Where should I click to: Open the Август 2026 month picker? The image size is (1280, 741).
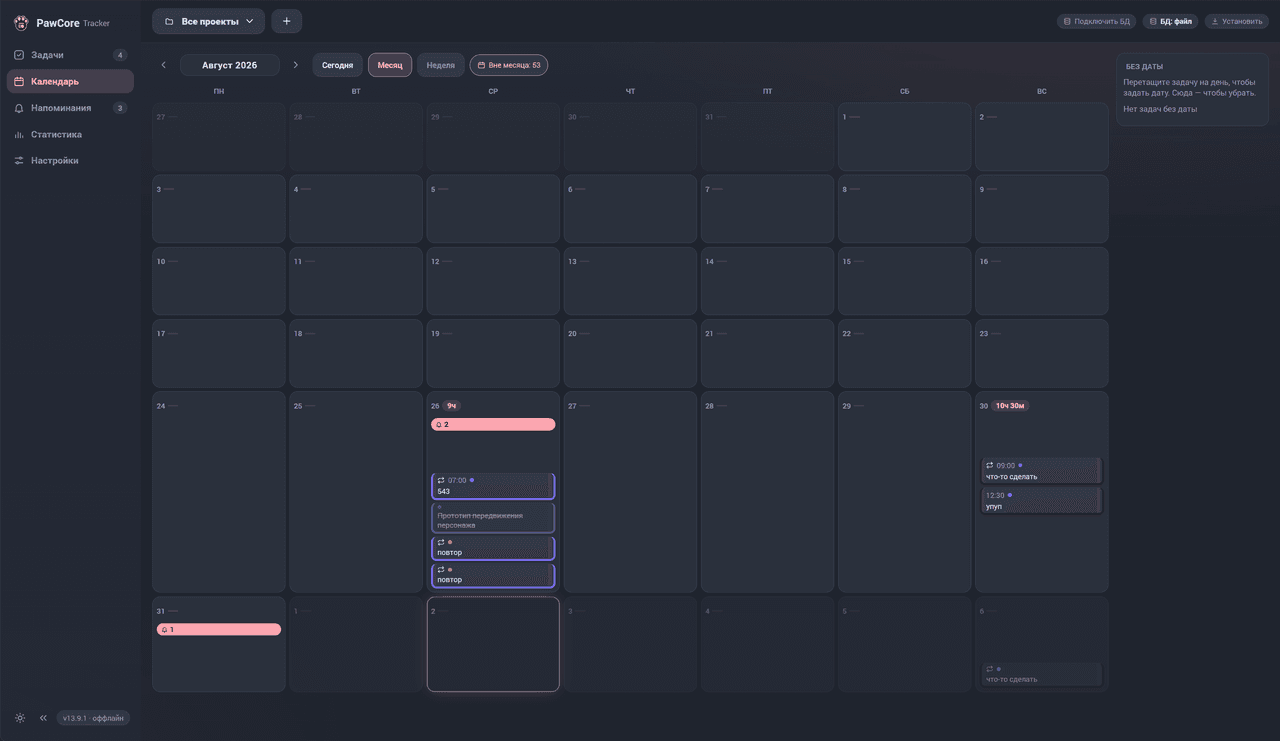pos(229,66)
